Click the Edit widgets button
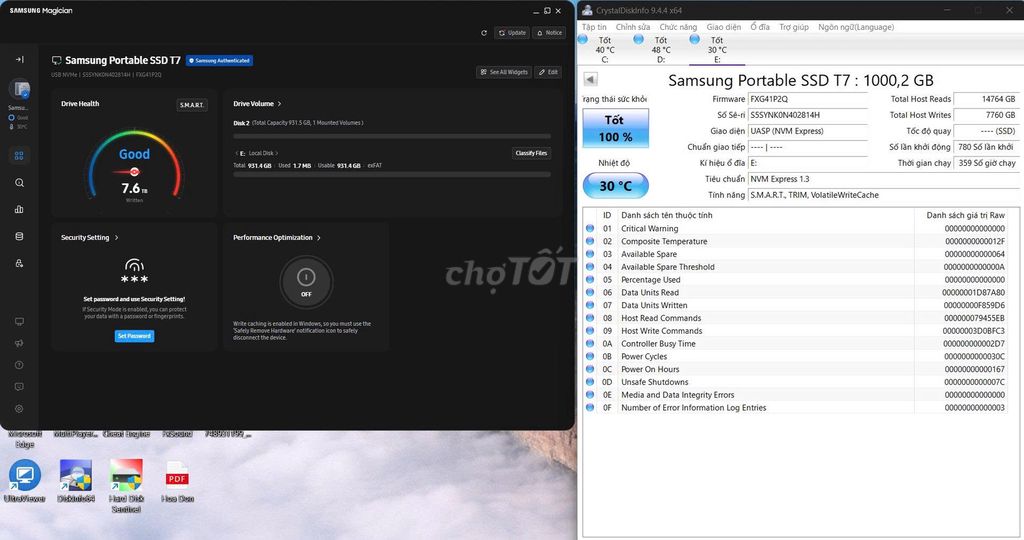This screenshot has height=540, width=1024. click(x=549, y=72)
